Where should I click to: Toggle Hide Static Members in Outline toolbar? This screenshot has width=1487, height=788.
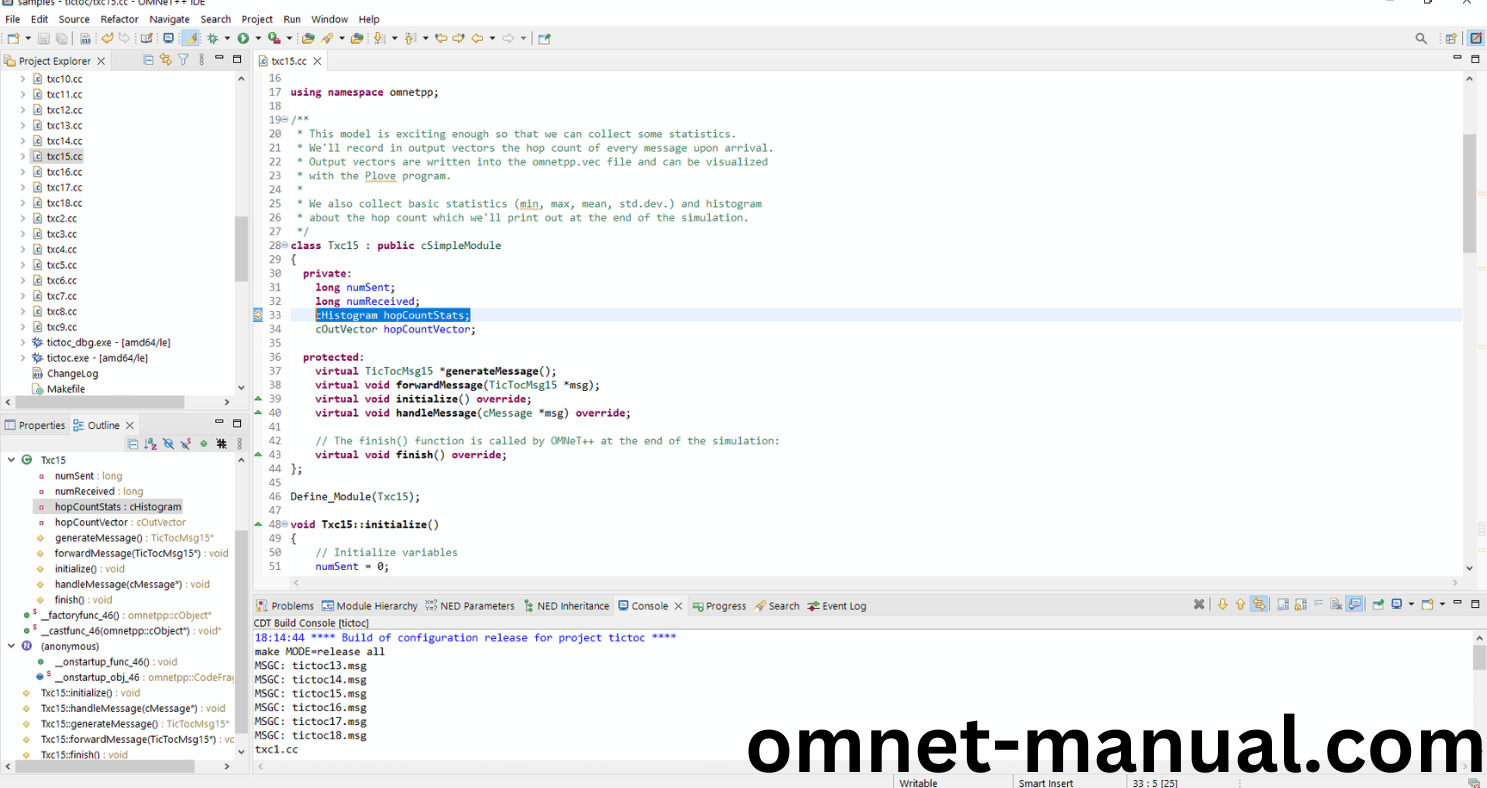click(185, 443)
